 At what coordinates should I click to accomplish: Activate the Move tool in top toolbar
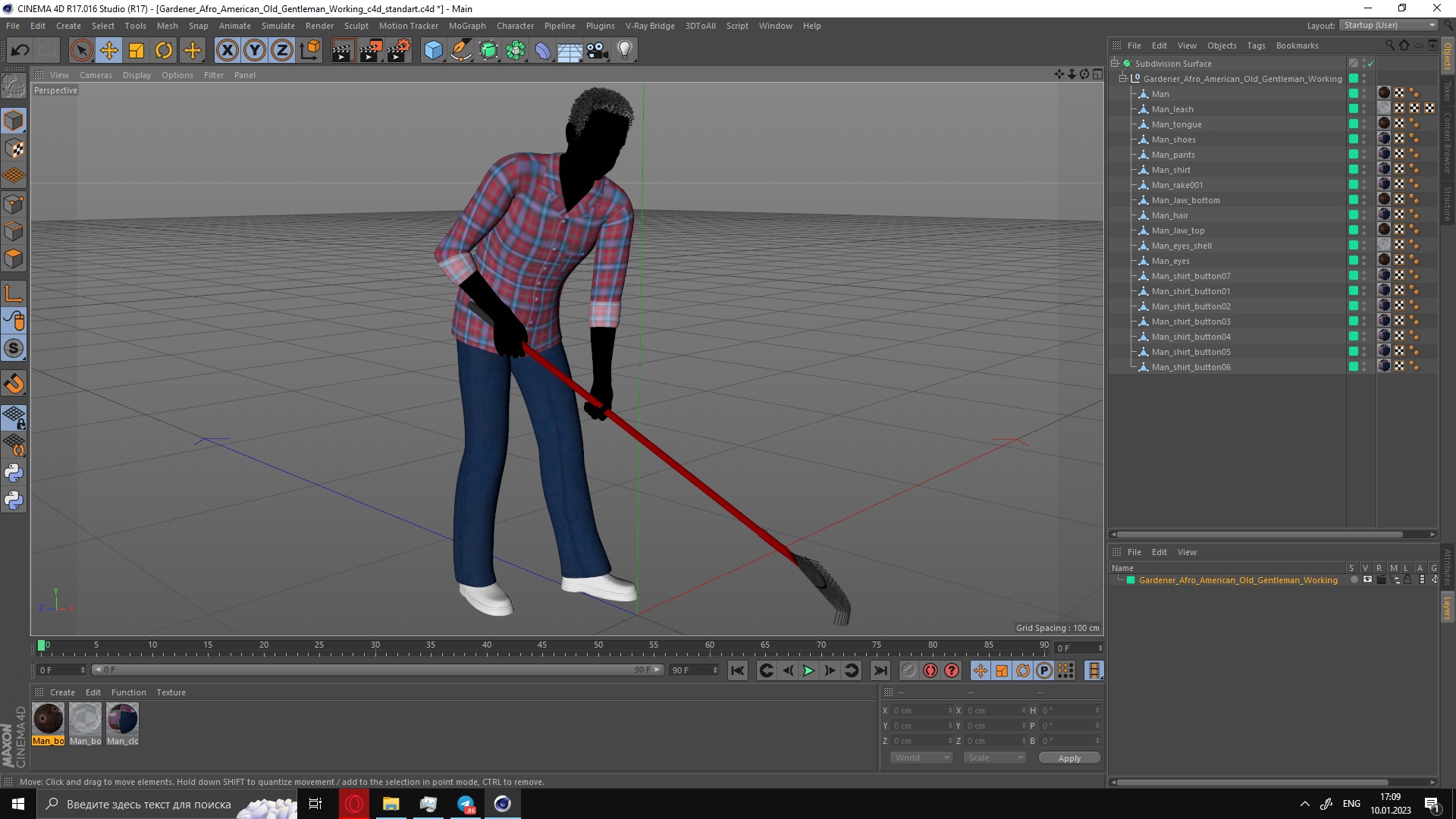point(109,51)
